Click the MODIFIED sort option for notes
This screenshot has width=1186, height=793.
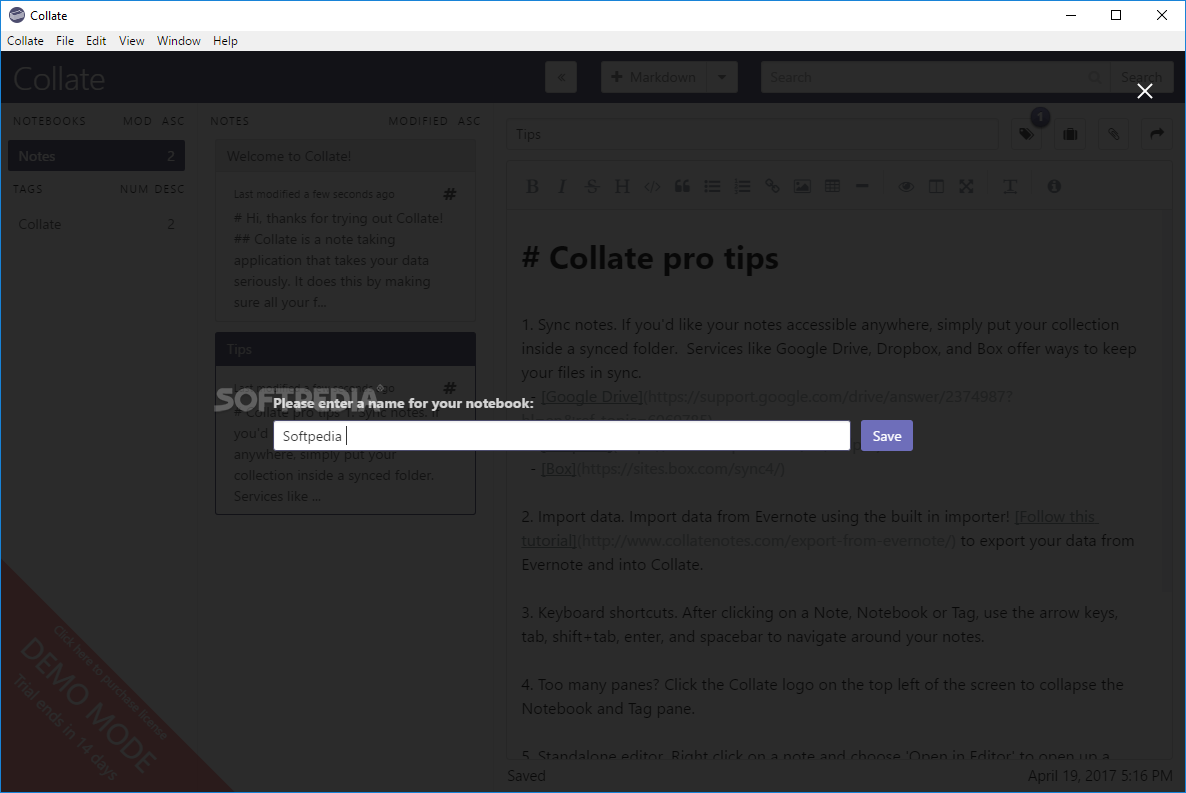(x=418, y=121)
